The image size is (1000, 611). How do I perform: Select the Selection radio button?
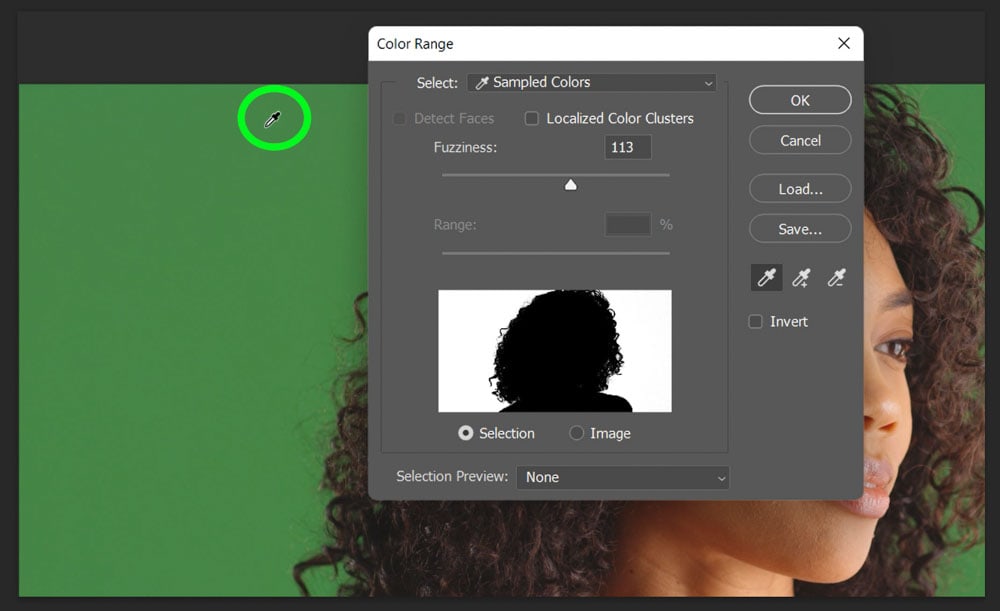466,433
